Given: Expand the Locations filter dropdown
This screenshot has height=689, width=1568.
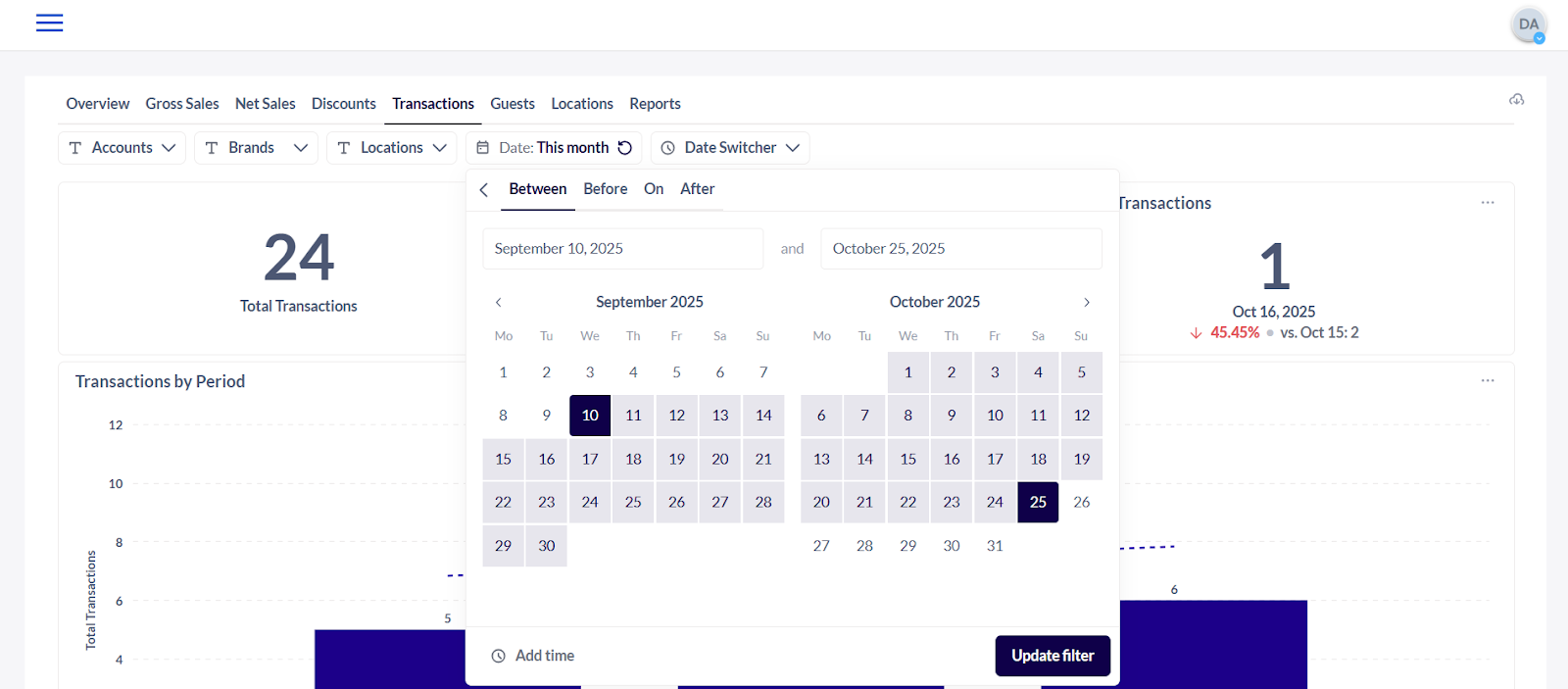Looking at the screenshot, I should point(391,148).
